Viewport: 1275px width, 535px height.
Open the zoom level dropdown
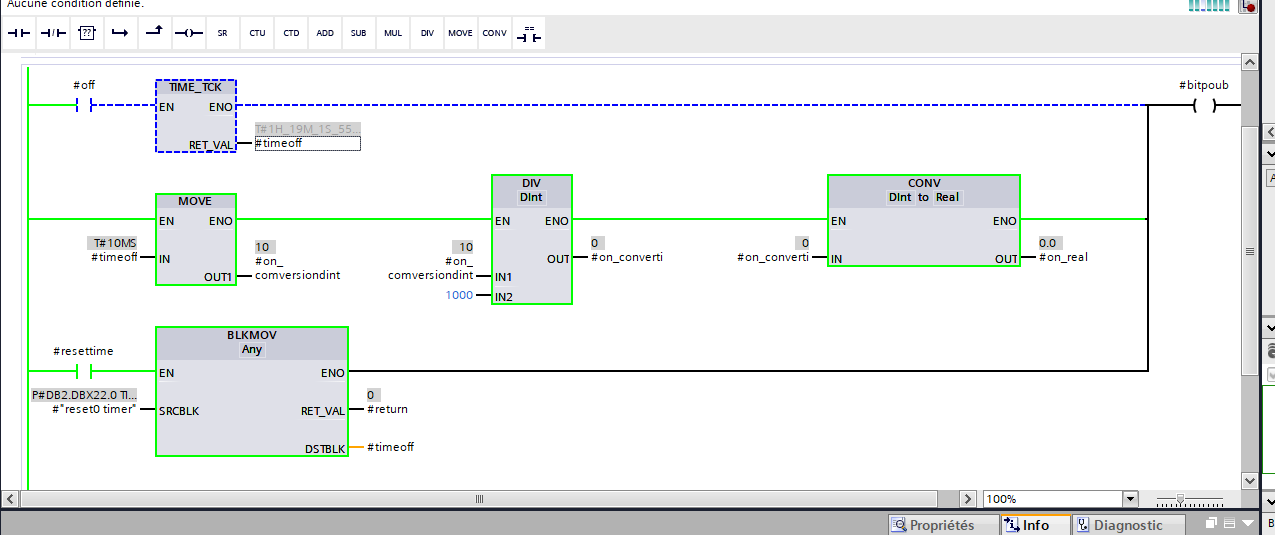[1130, 499]
